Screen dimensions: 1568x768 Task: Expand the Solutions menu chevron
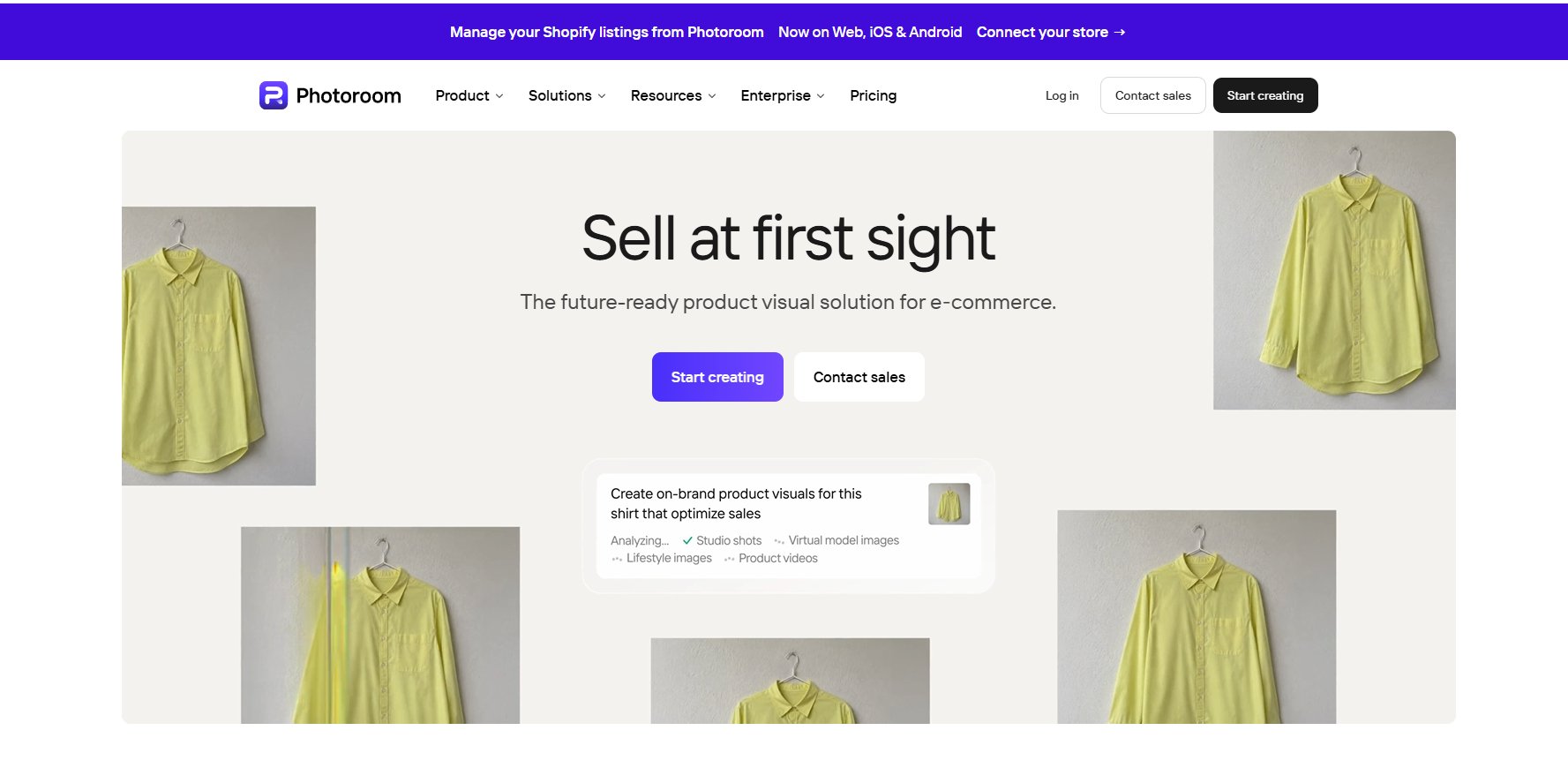602,96
